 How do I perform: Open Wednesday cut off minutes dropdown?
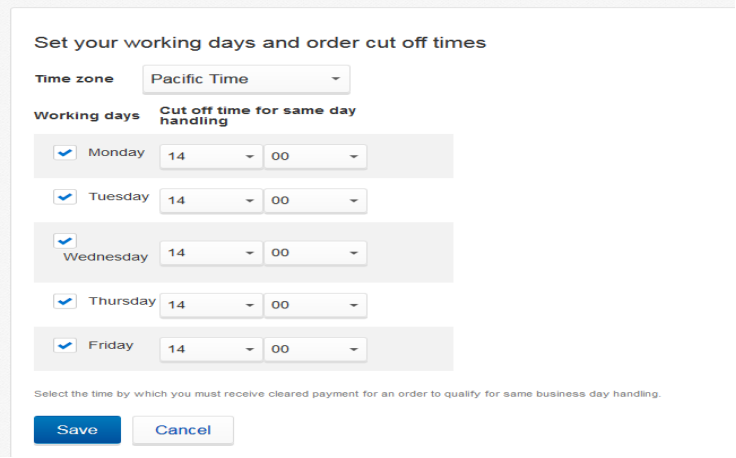(x=315, y=253)
